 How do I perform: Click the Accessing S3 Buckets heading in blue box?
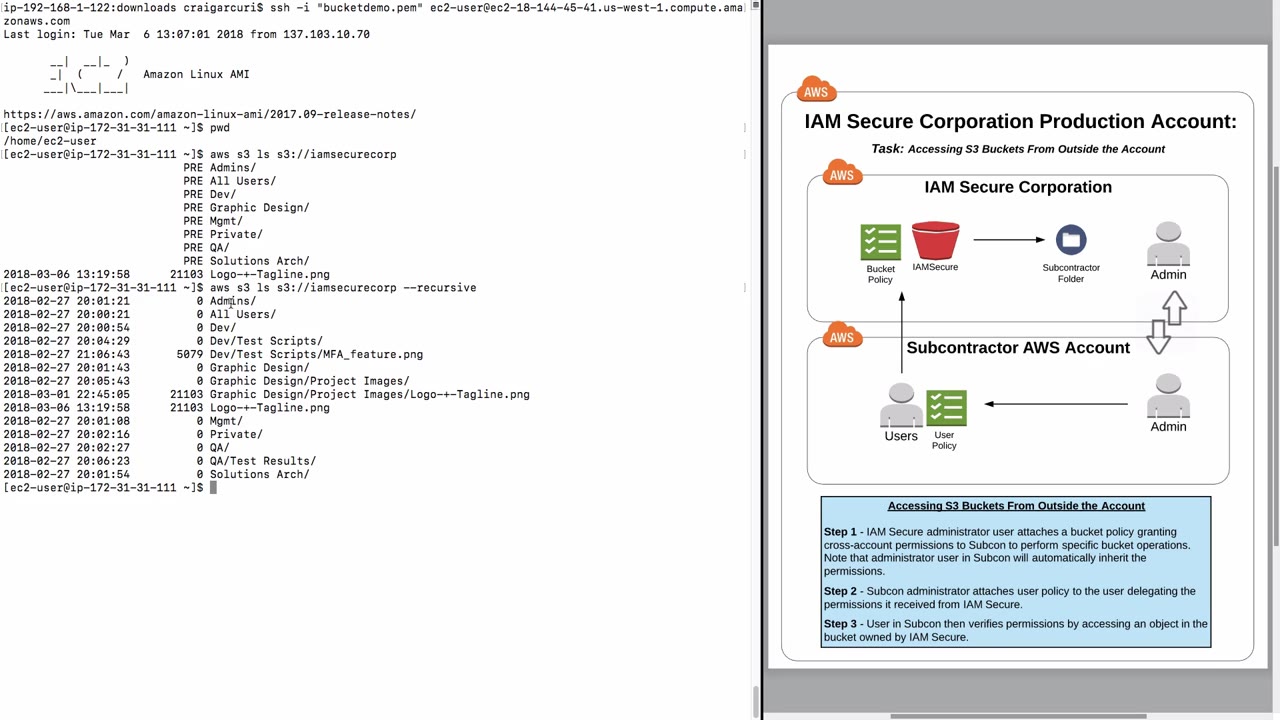coord(1016,506)
